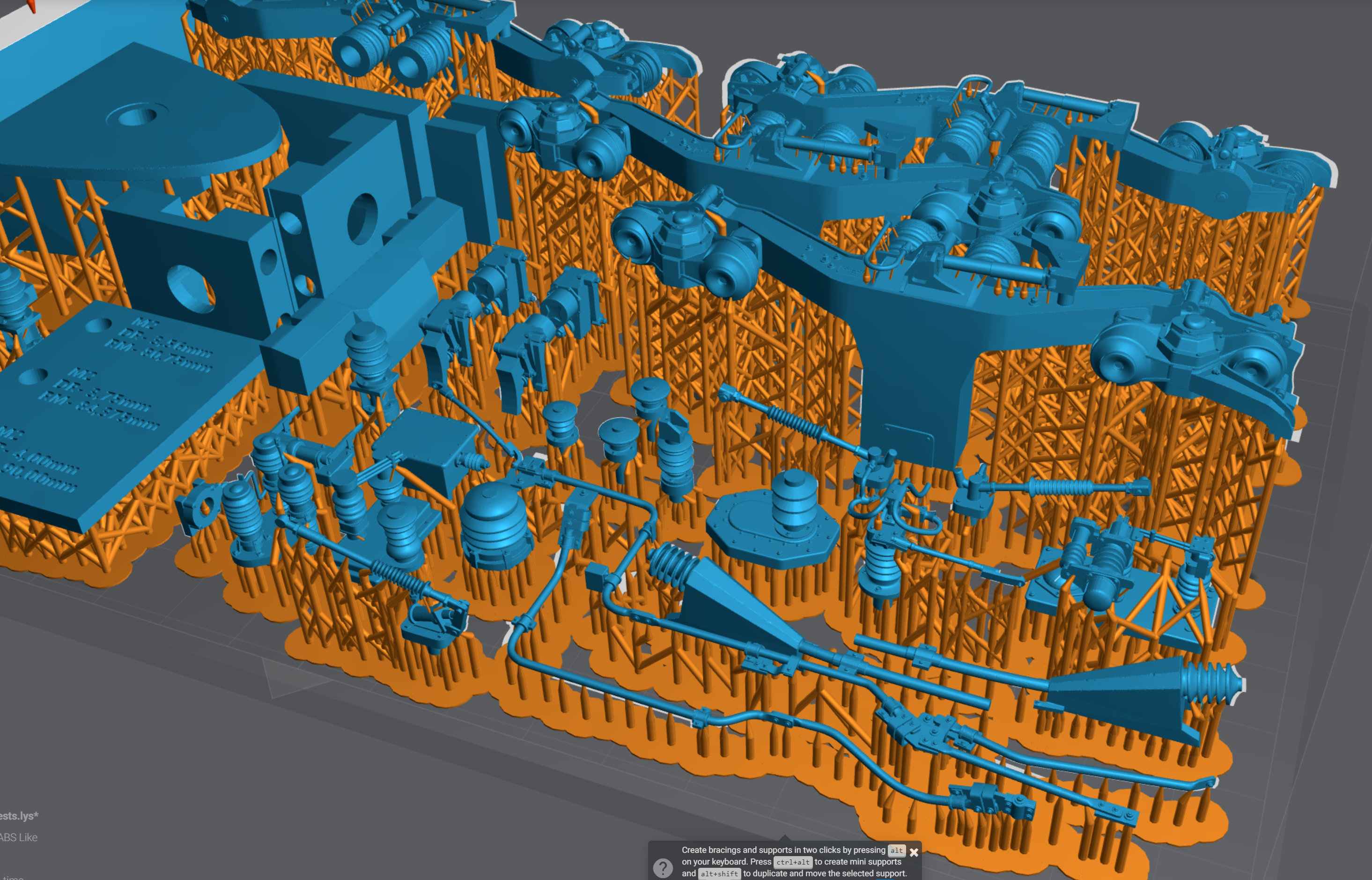Click the question mark help icon
Viewport: 1372px width, 880px height.
pos(663,868)
